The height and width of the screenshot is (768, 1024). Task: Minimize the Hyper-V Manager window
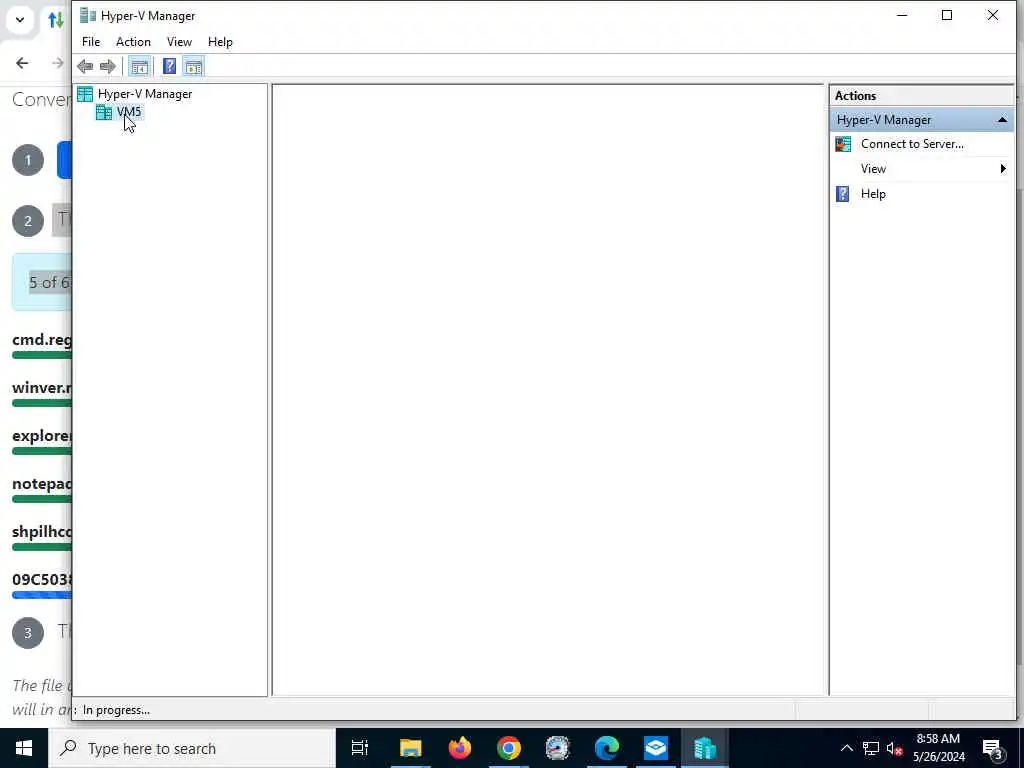click(902, 15)
